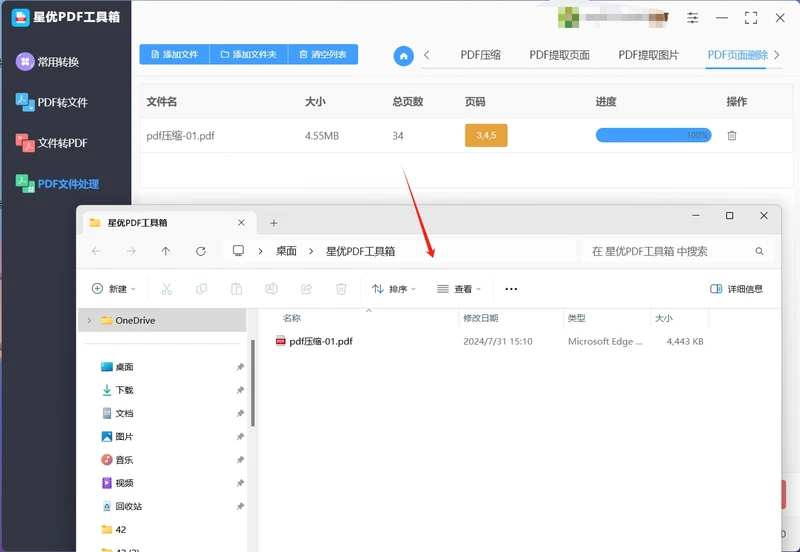The width and height of the screenshot is (800, 552).
Task: Switch to PDF页面删除 tab
Action: (737, 55)
